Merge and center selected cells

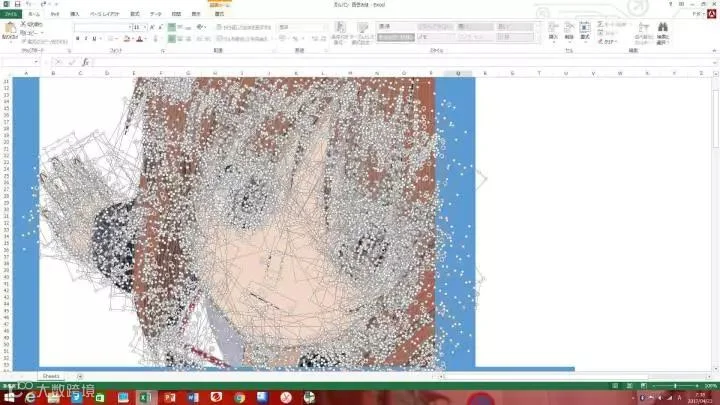pos(242,39)
